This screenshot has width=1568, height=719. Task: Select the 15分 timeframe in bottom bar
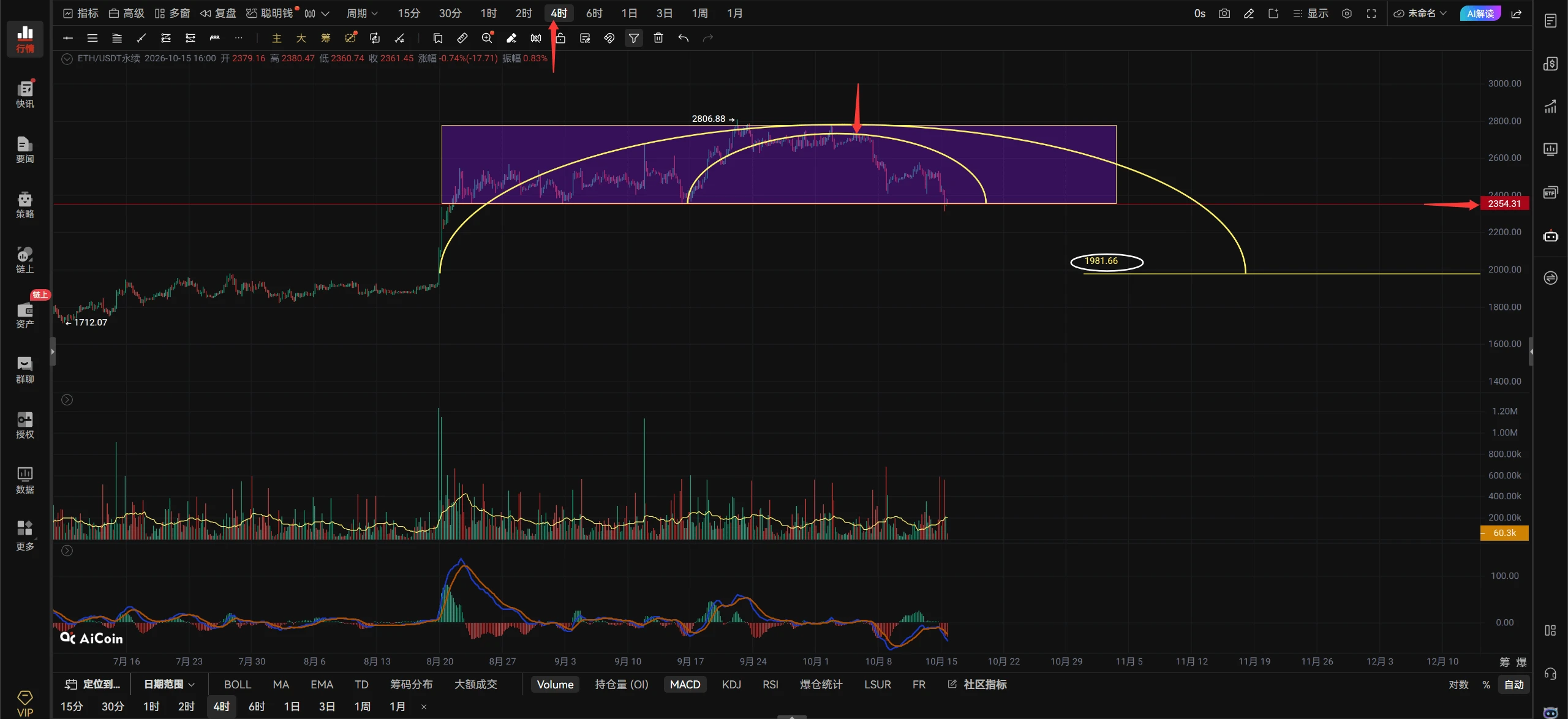(x=72, y=706)
